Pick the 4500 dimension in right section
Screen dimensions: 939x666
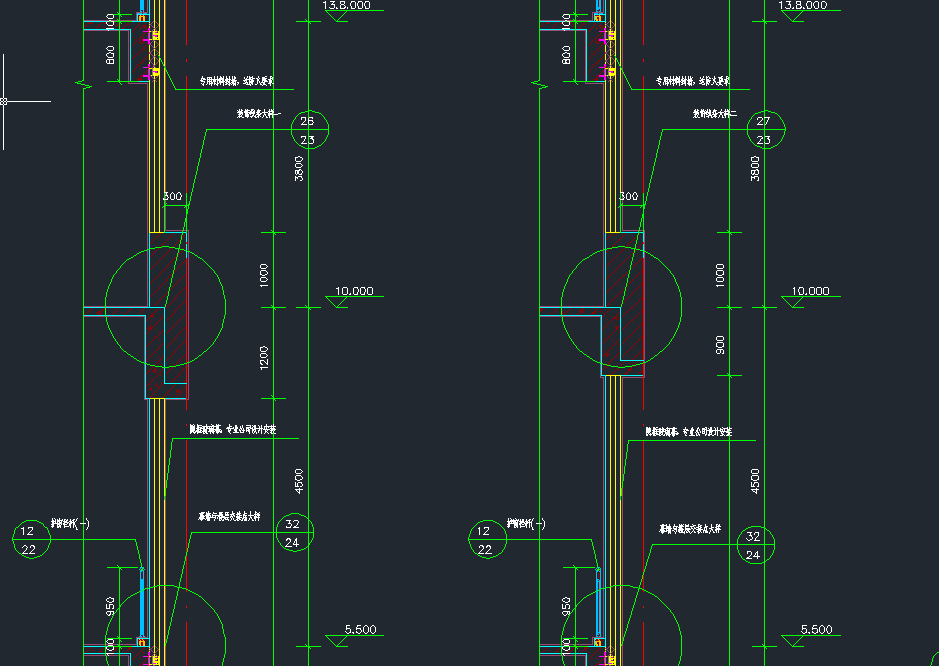coord(755,481)
